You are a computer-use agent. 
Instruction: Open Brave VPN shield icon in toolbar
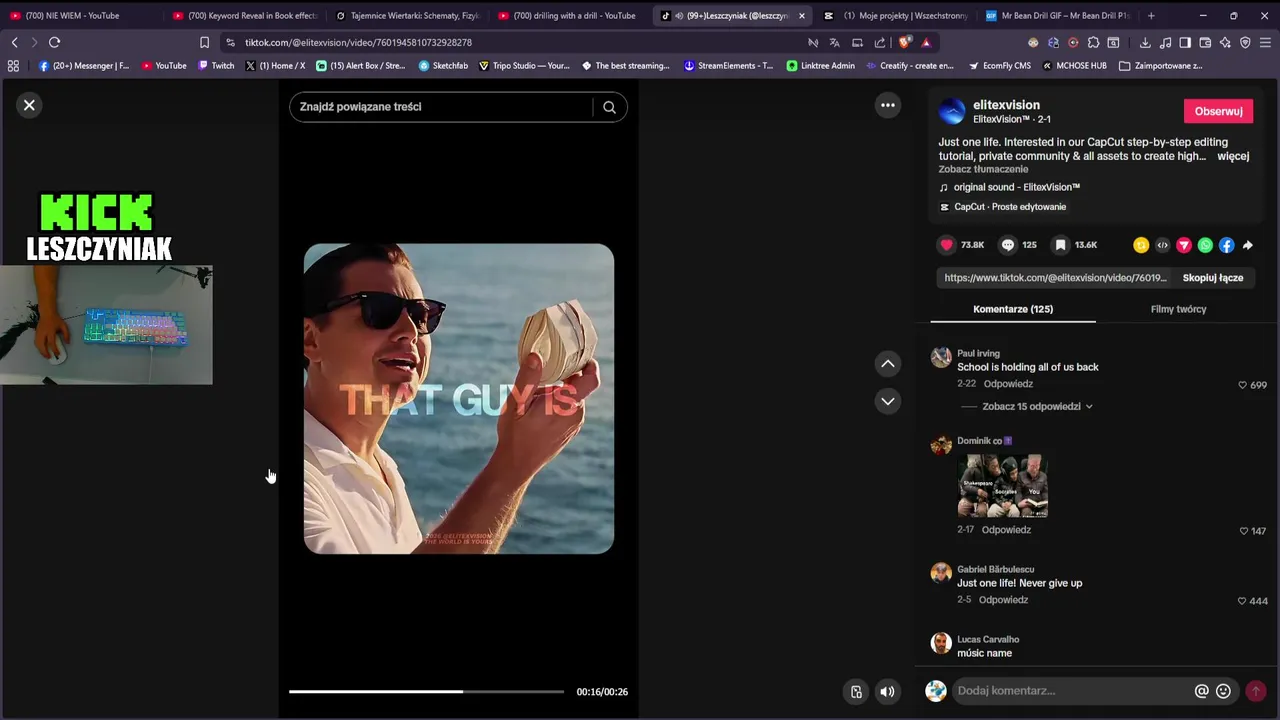(1245, 42)
